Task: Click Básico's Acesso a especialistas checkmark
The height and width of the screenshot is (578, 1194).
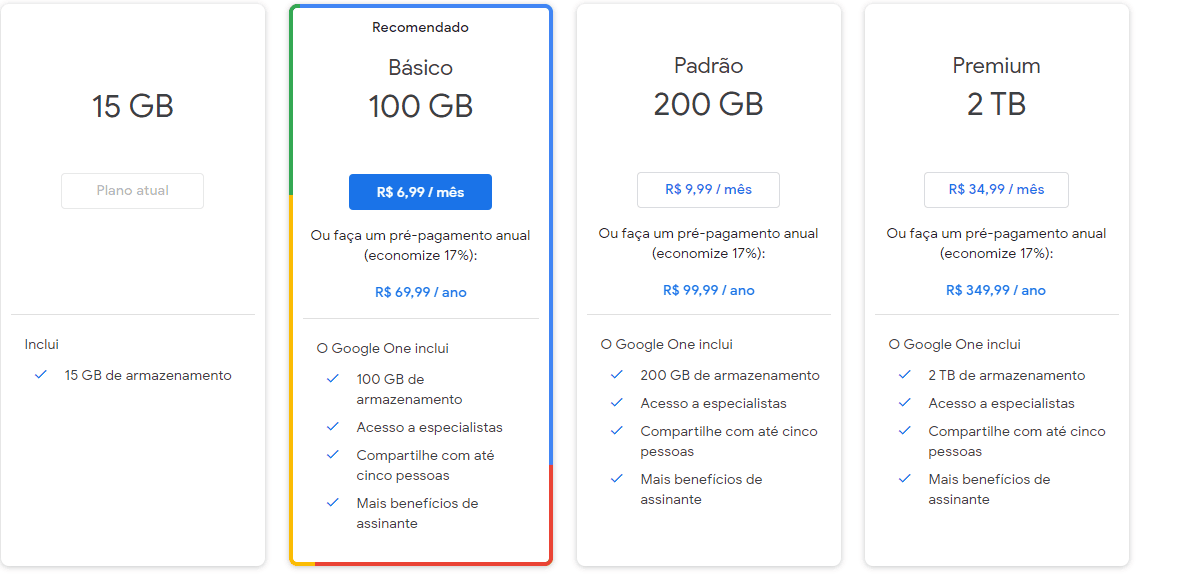Action: [x=333, y=427]
